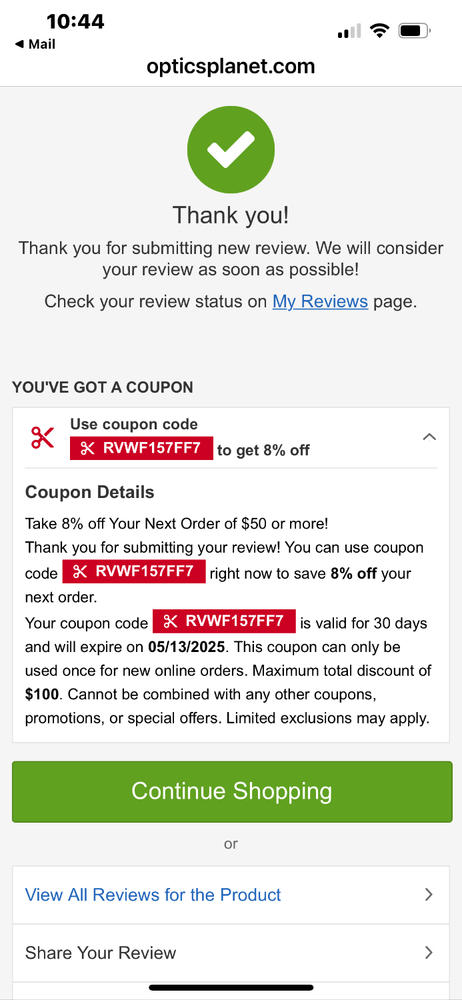Tap the coupon code badge before 'is valid for 30 days'

[224, 621]
